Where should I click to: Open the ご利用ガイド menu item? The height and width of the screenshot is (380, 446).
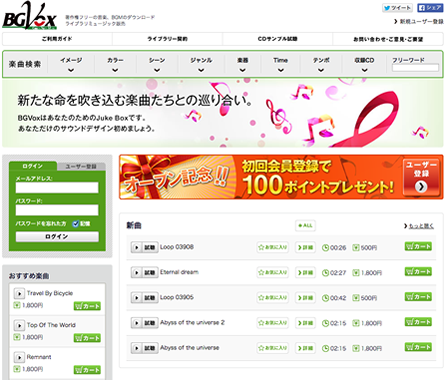point(57,39)
